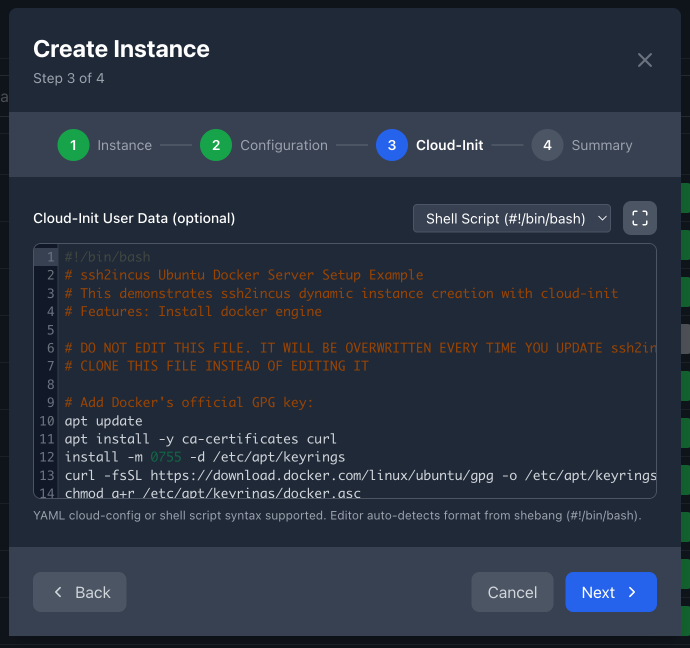The image size is (690, 648).
Task: Click step 3 Cloud-Init circle
Action: click(392, 145)
